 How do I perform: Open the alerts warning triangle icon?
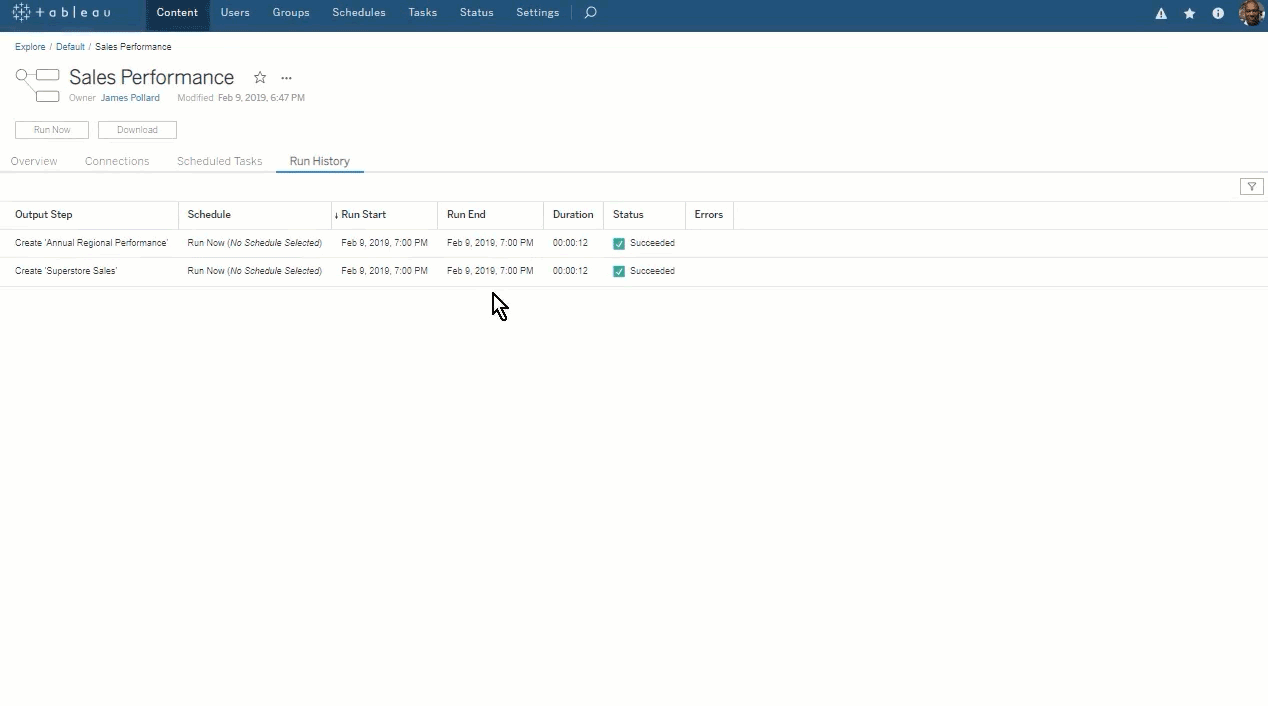[x=1161, y=14]
